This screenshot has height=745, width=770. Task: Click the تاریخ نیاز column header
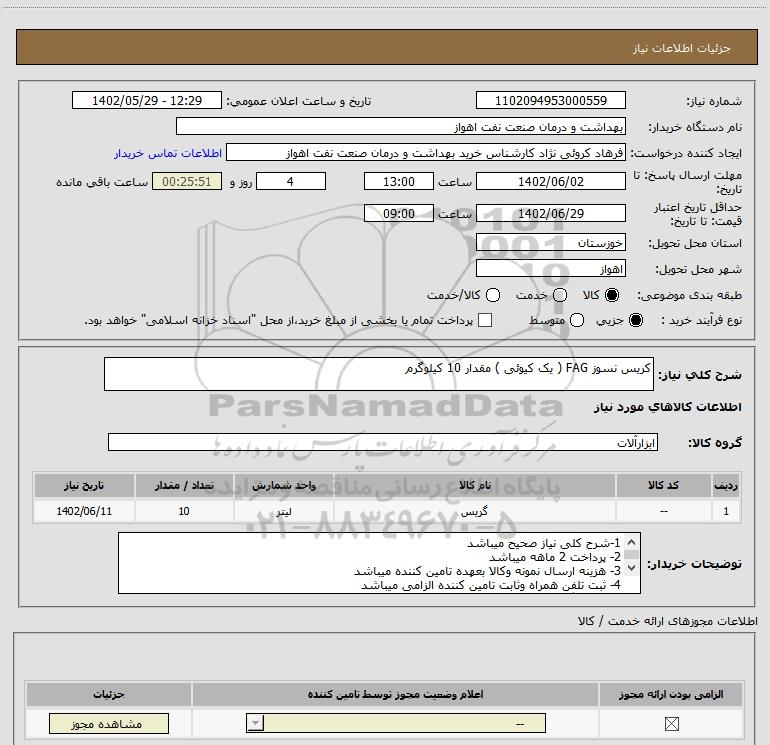84,486
